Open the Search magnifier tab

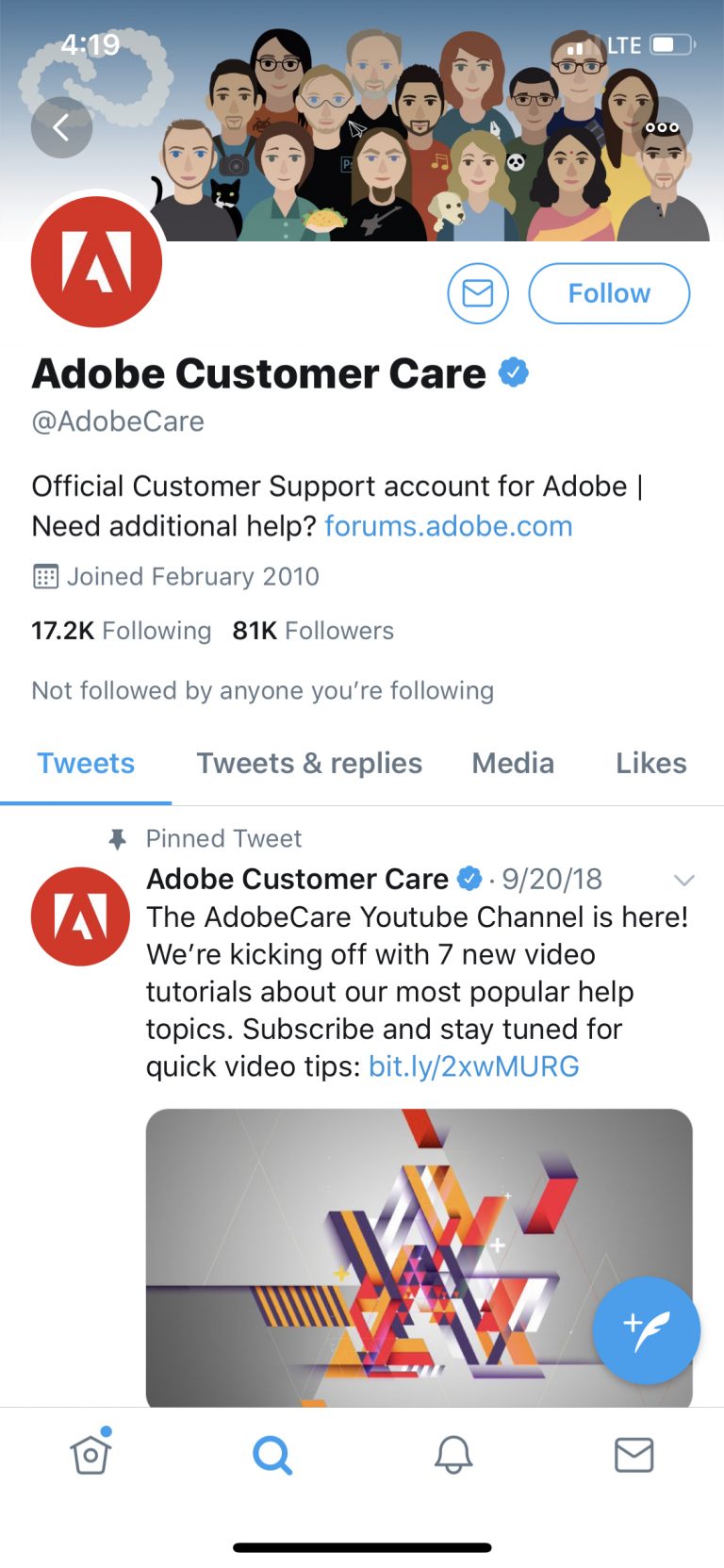pos(272,1455)
